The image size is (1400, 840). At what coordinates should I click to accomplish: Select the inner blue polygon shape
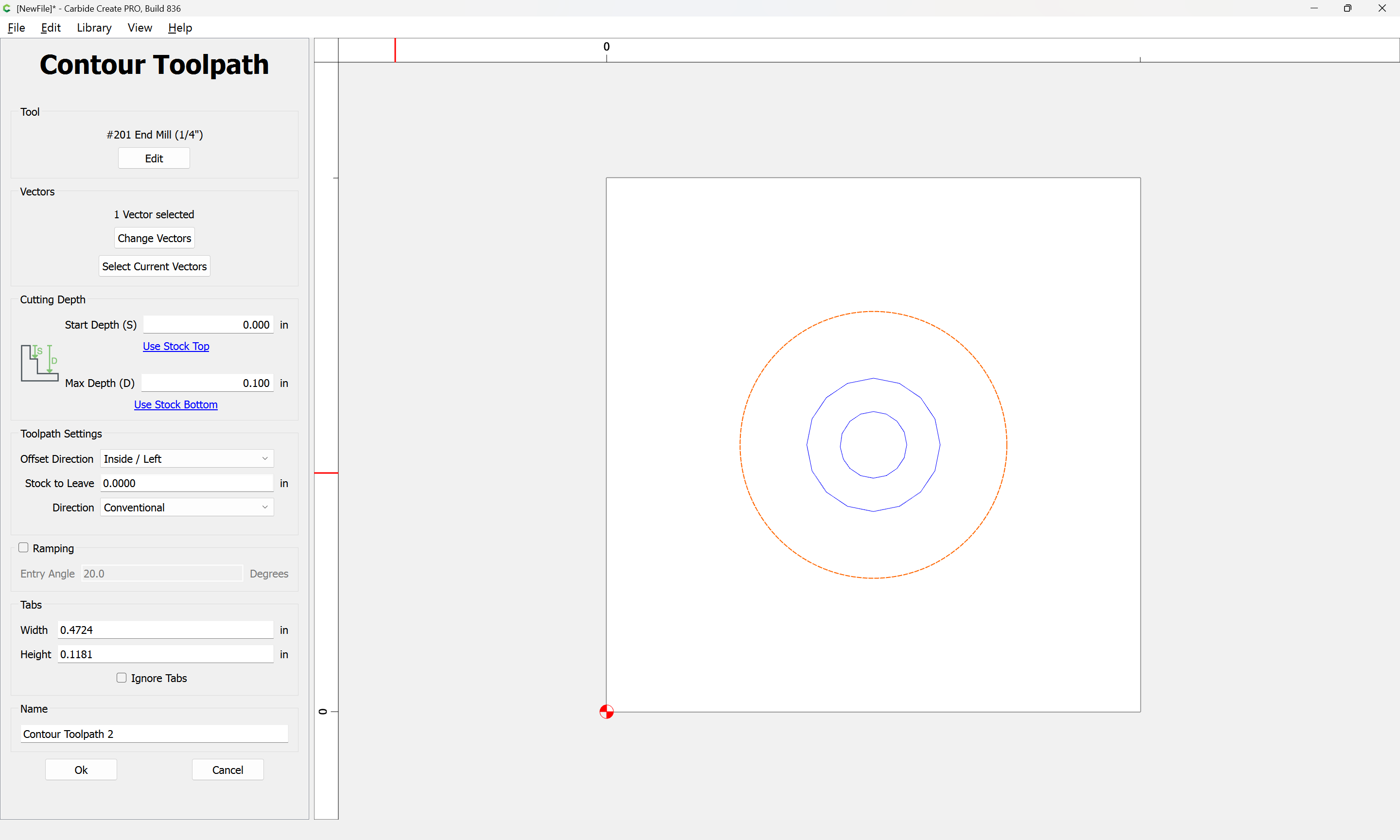pos(841,445)
